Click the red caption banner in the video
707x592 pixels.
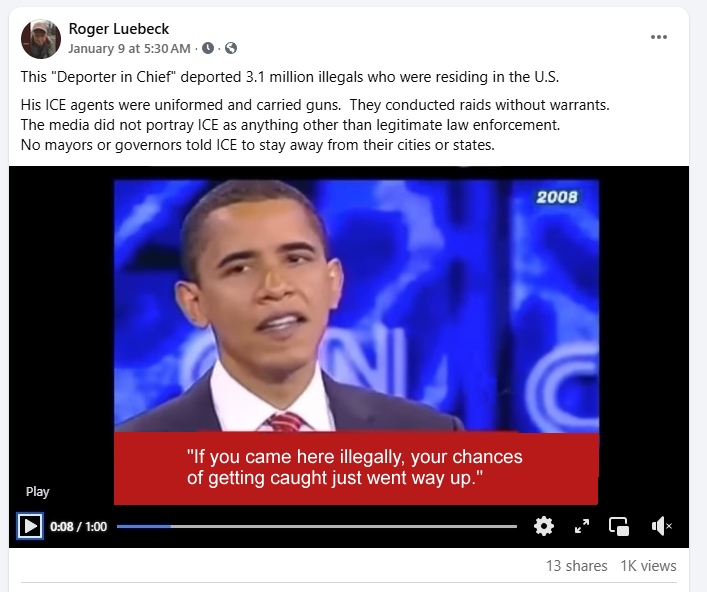pyautogui.click(x=356, y=468)
